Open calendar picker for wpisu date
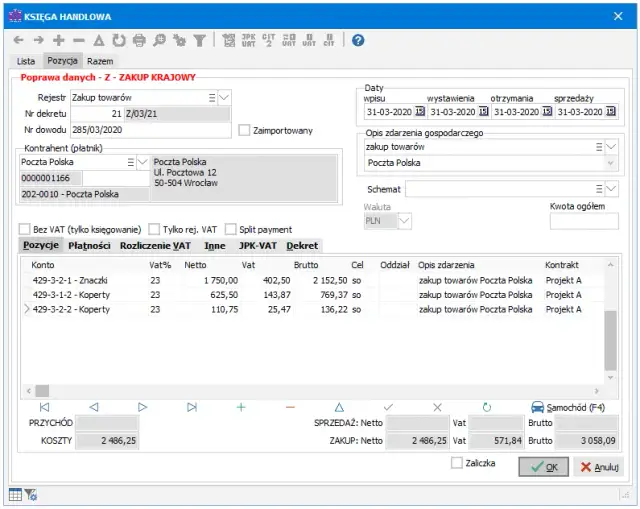 (420, 112)
